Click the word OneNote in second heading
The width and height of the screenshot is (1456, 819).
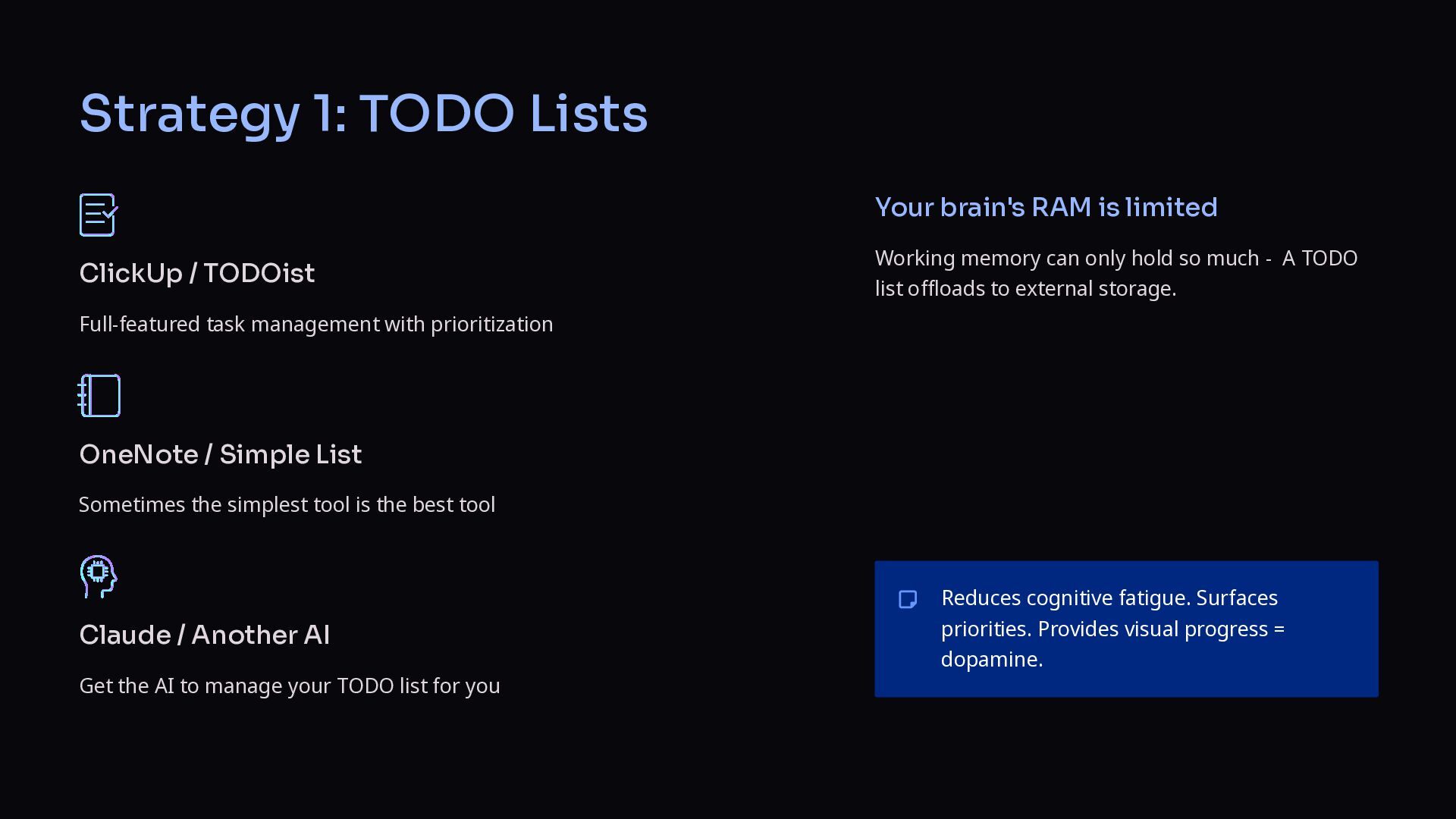tap(139, 454)
